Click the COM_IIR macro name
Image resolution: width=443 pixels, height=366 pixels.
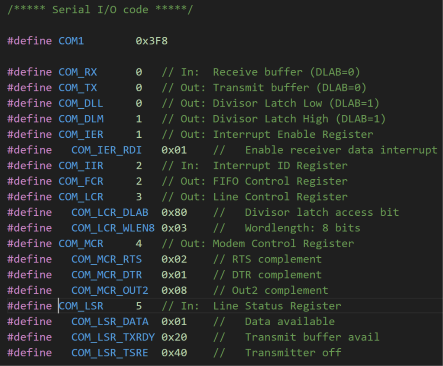point(81,166)
